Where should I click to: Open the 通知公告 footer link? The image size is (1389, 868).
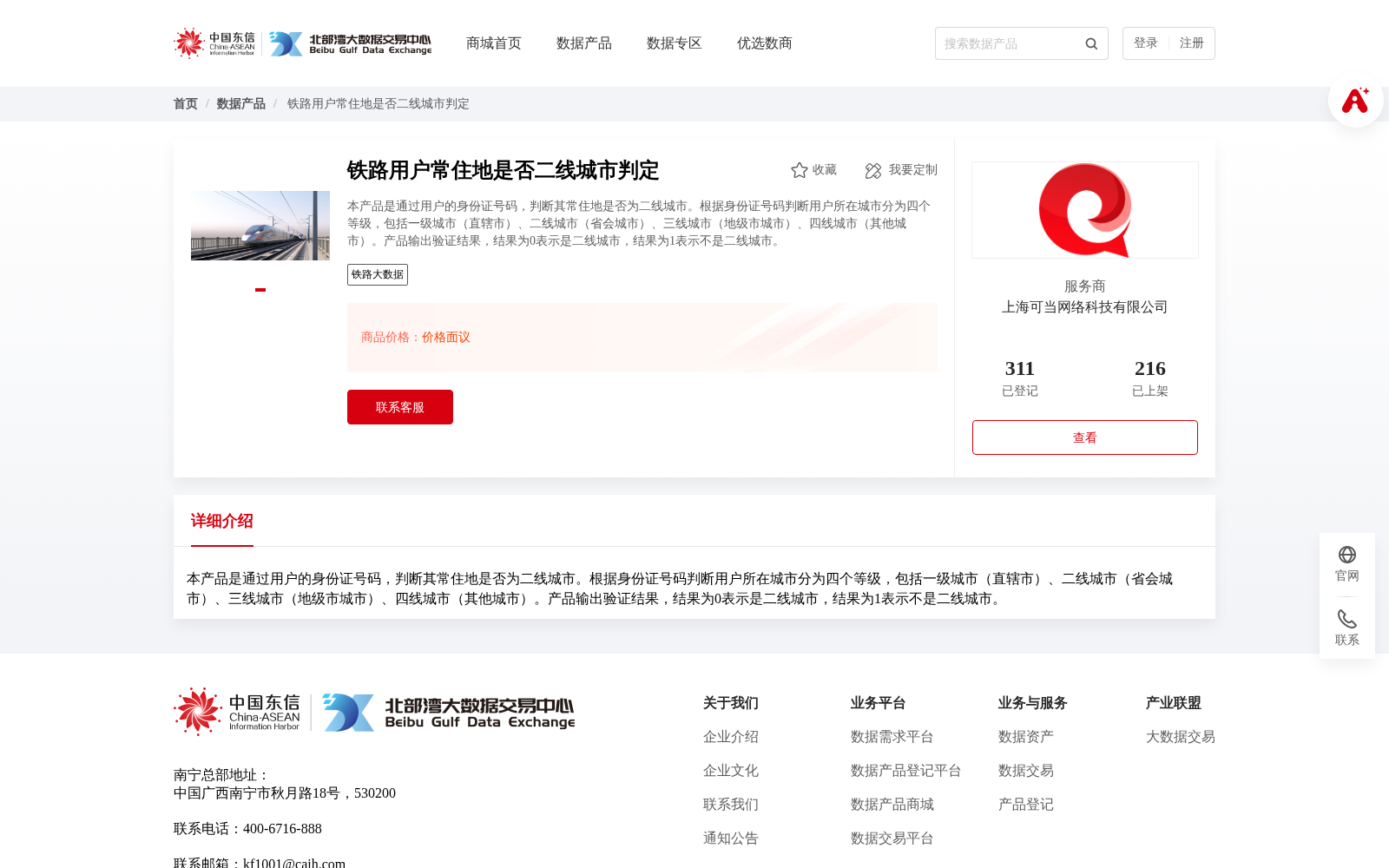click(x=731, y=838)
